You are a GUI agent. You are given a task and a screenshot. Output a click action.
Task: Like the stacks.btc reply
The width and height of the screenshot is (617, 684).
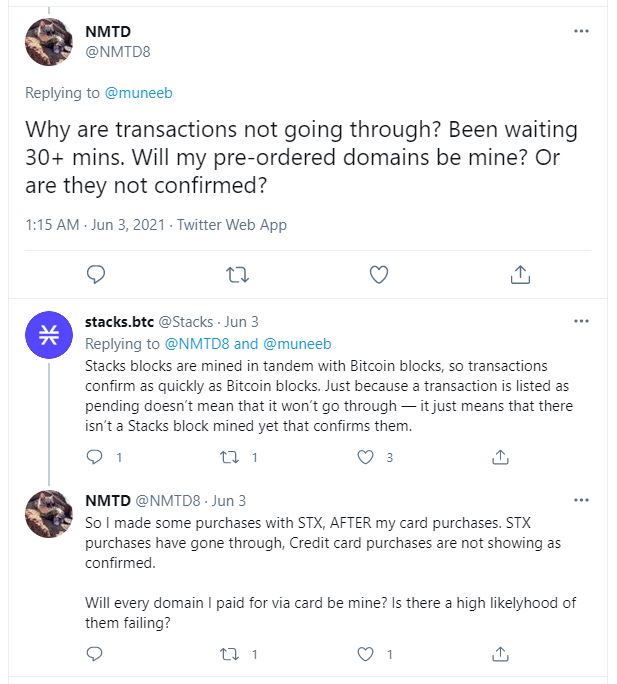[x=367, y=457]
